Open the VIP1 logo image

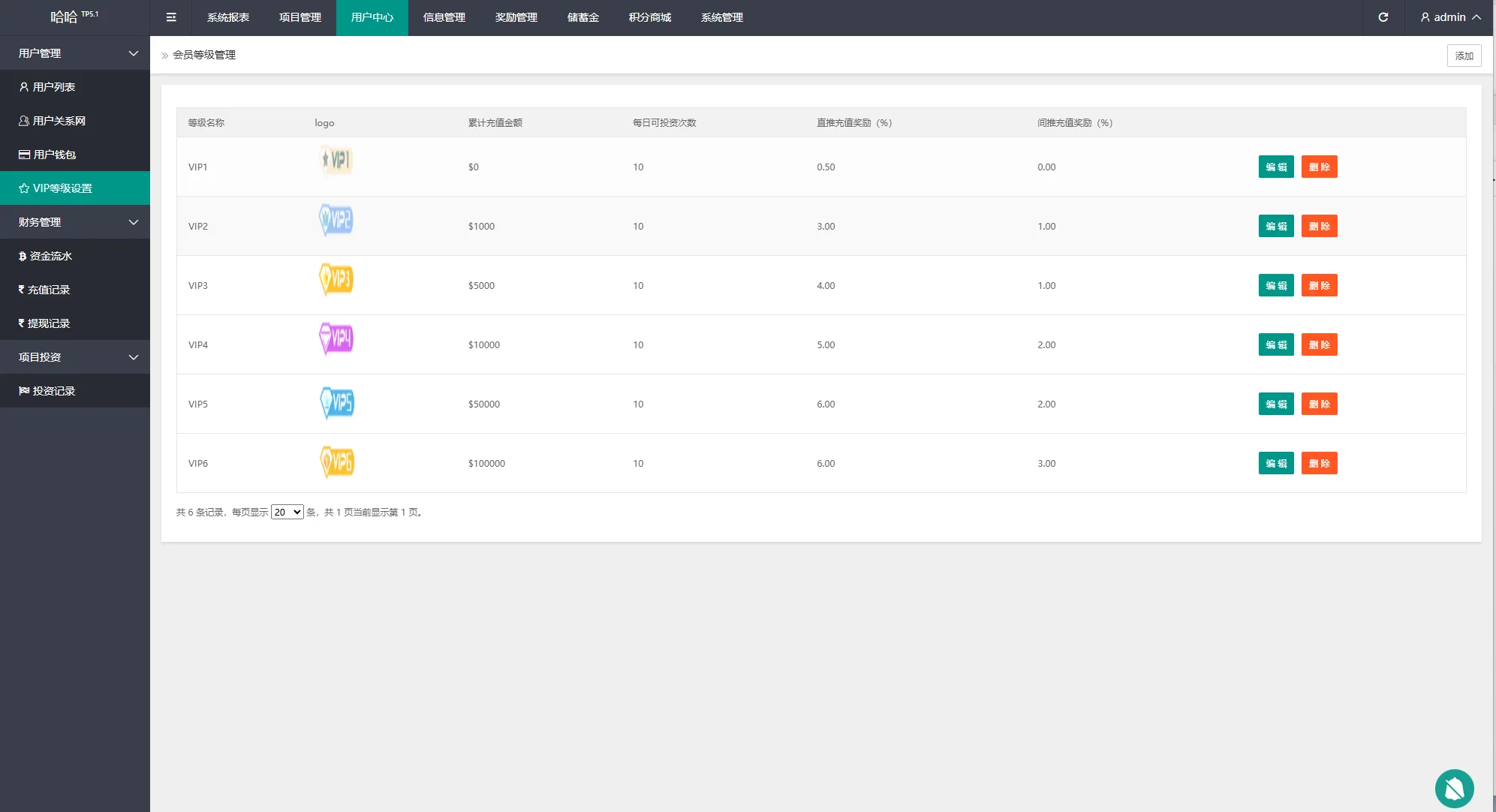click(x=336, y=161)
